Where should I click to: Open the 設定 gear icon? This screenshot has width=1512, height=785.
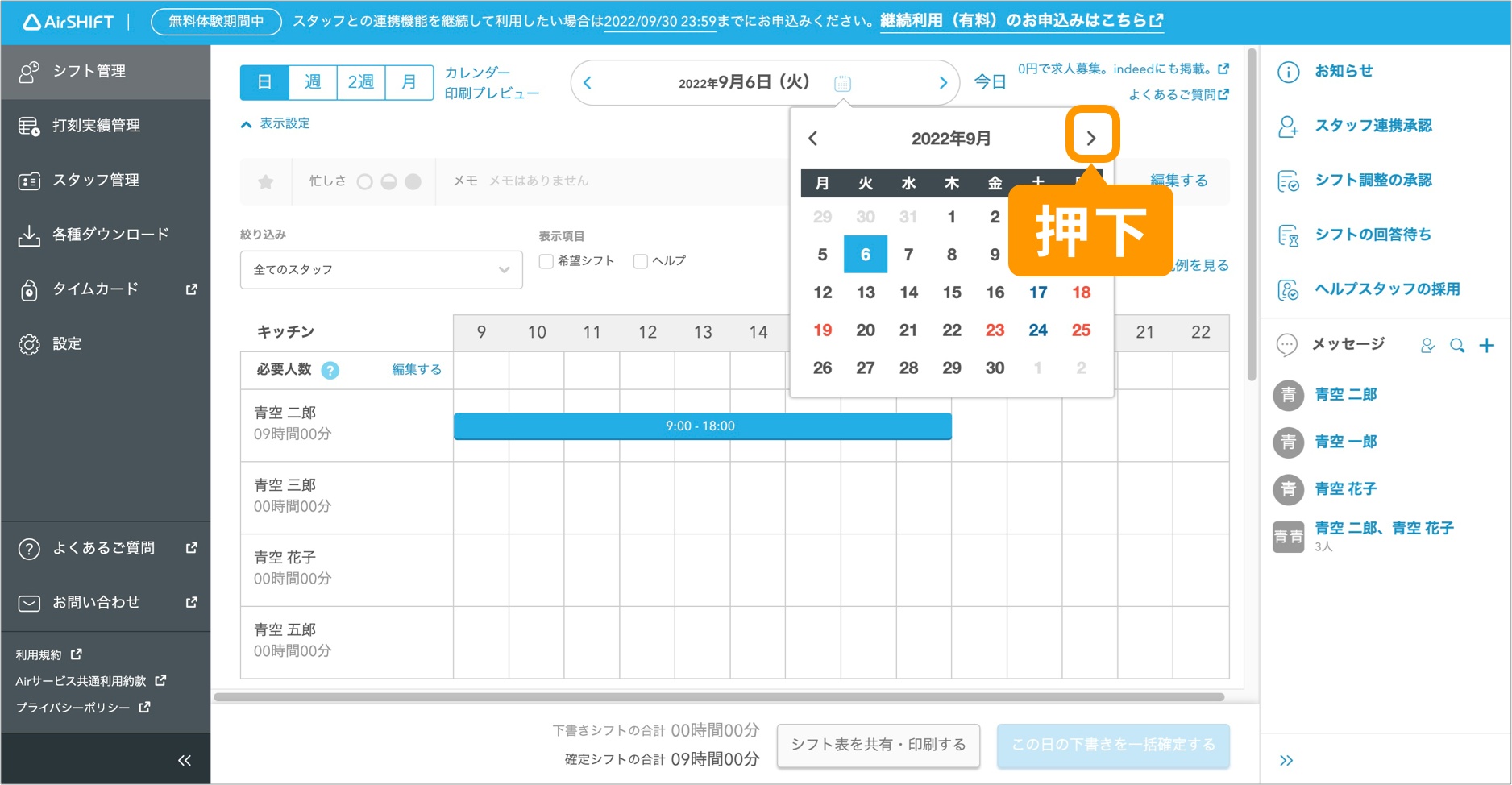click(29, 343)
